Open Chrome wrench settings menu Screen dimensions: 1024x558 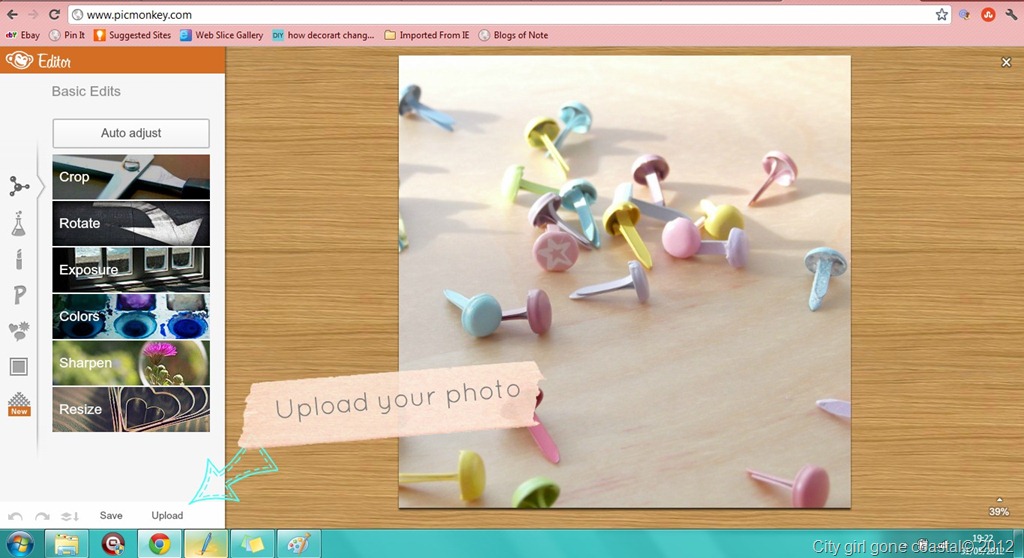[x=1012, y=14]
